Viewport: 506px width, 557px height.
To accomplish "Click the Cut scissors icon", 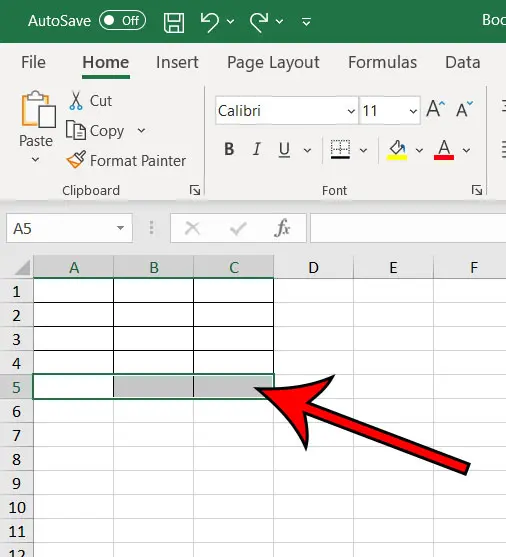I will [x=76, y=101].
